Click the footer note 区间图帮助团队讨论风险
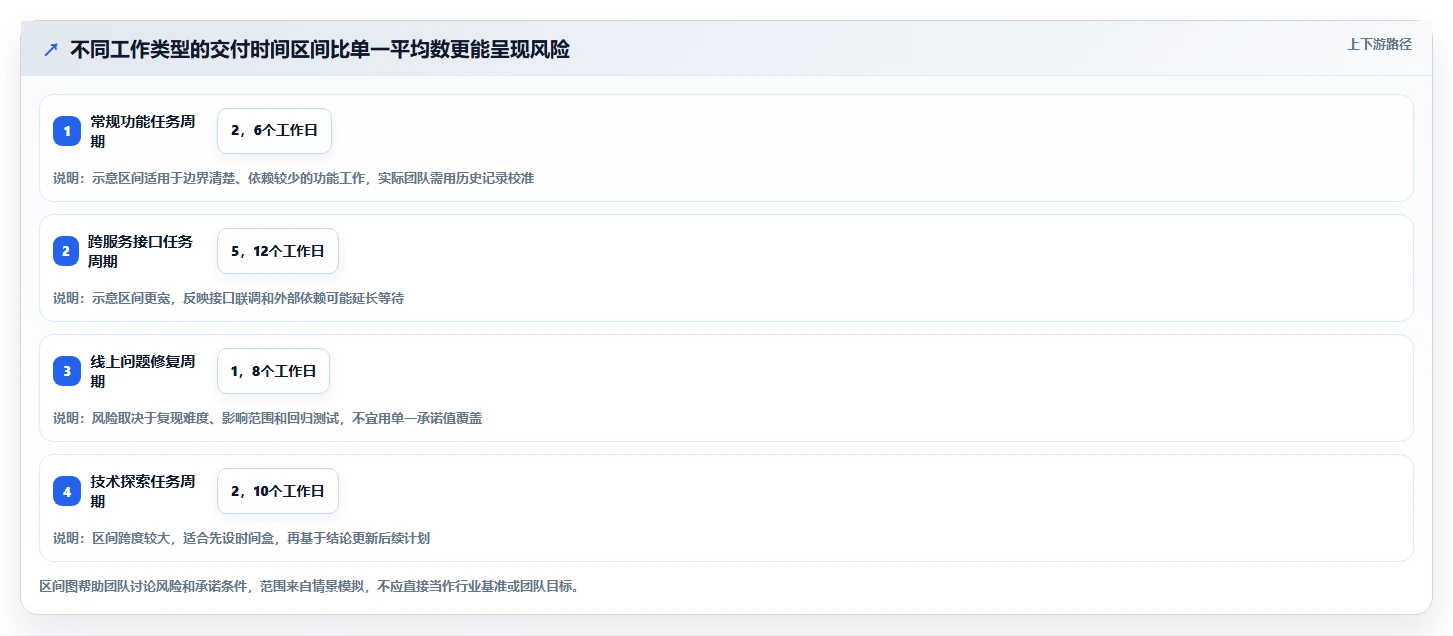This screenshot has height=636, width=1453. point(309,586)
